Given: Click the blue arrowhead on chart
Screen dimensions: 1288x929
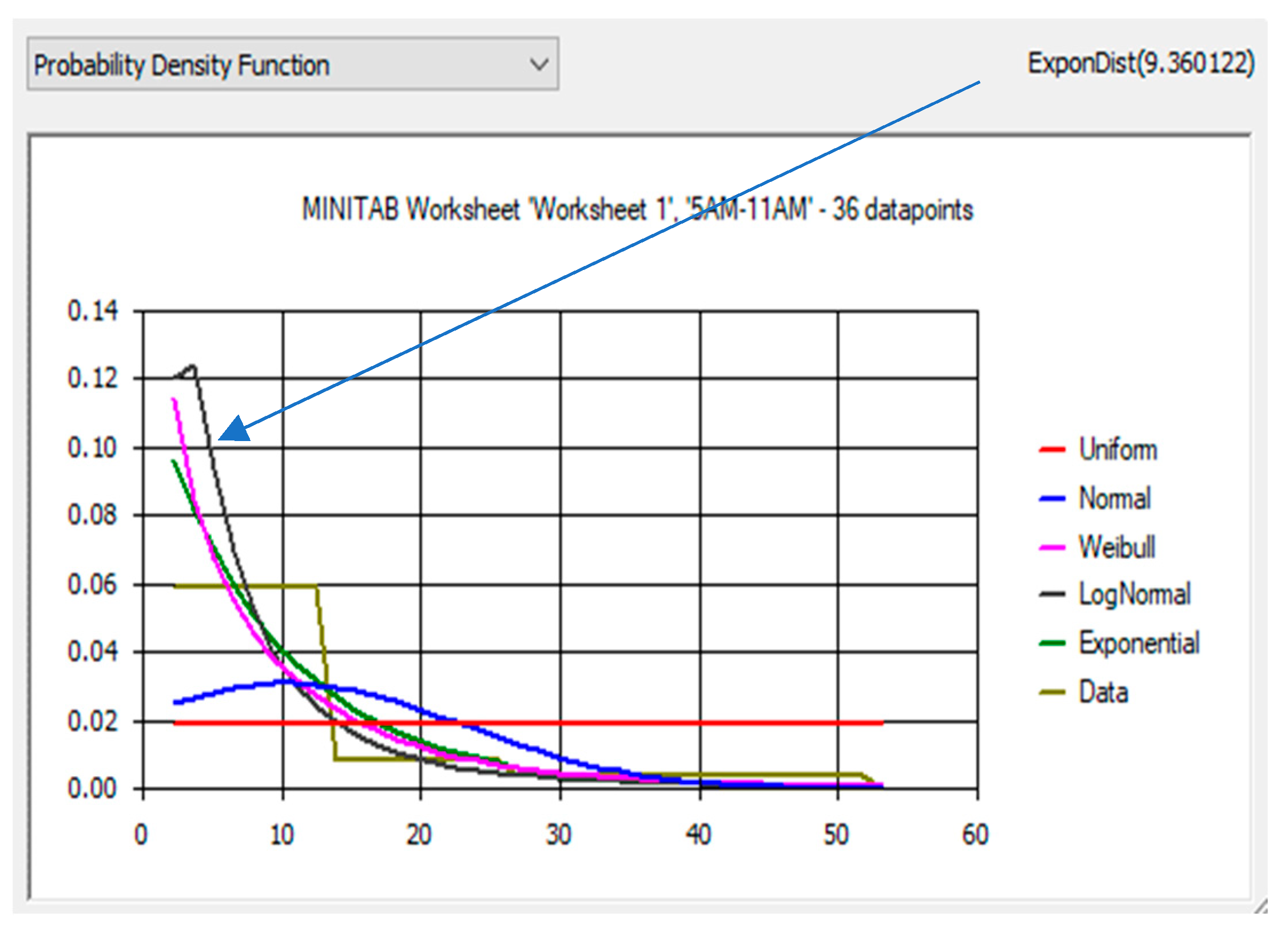Looking at the screenshot, I should tap(235, 430).
